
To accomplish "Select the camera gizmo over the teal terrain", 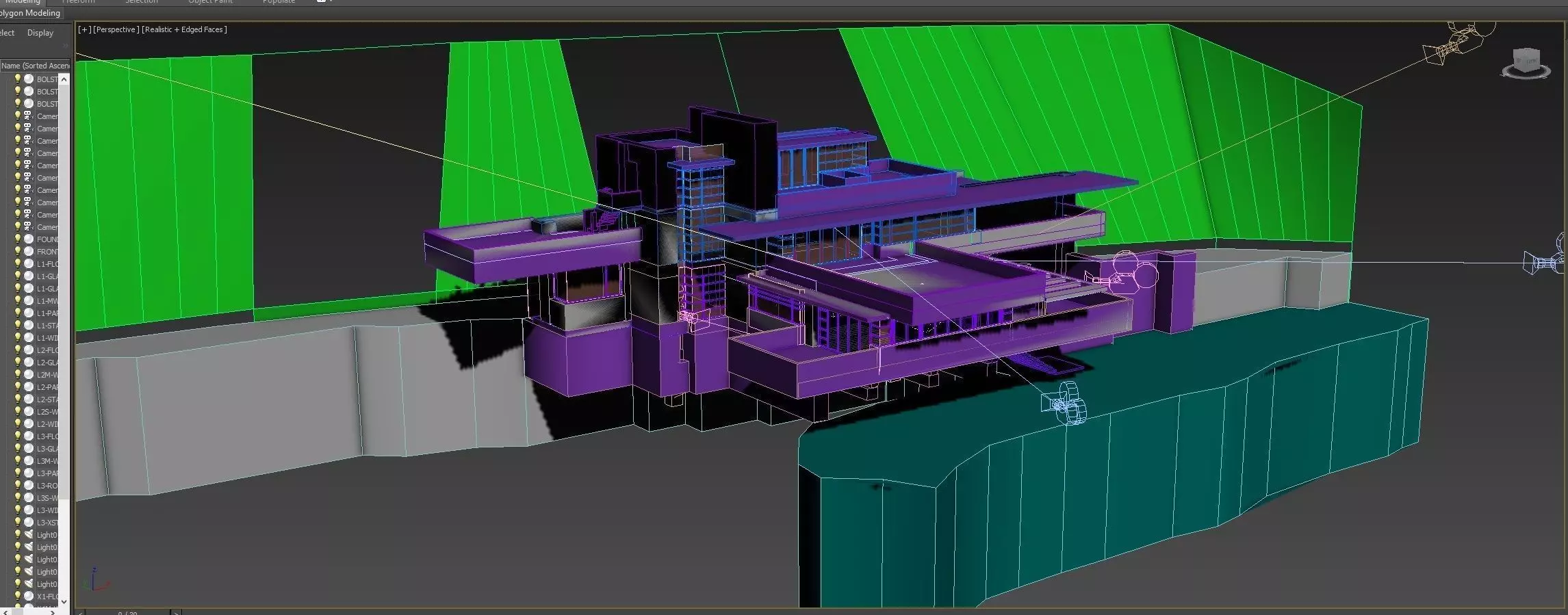I will point(1064,403).
